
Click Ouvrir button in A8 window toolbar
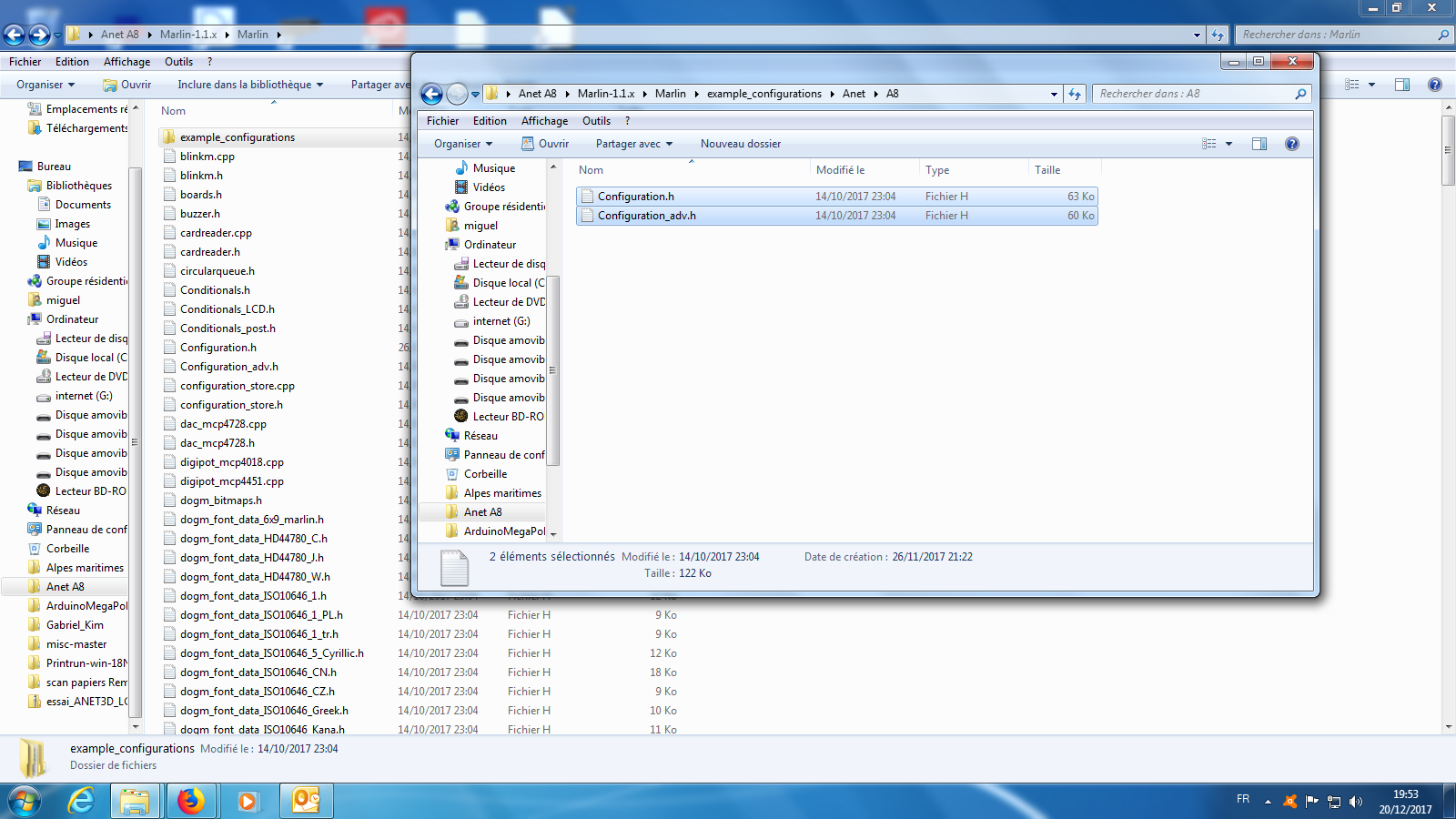coord(545,144)
